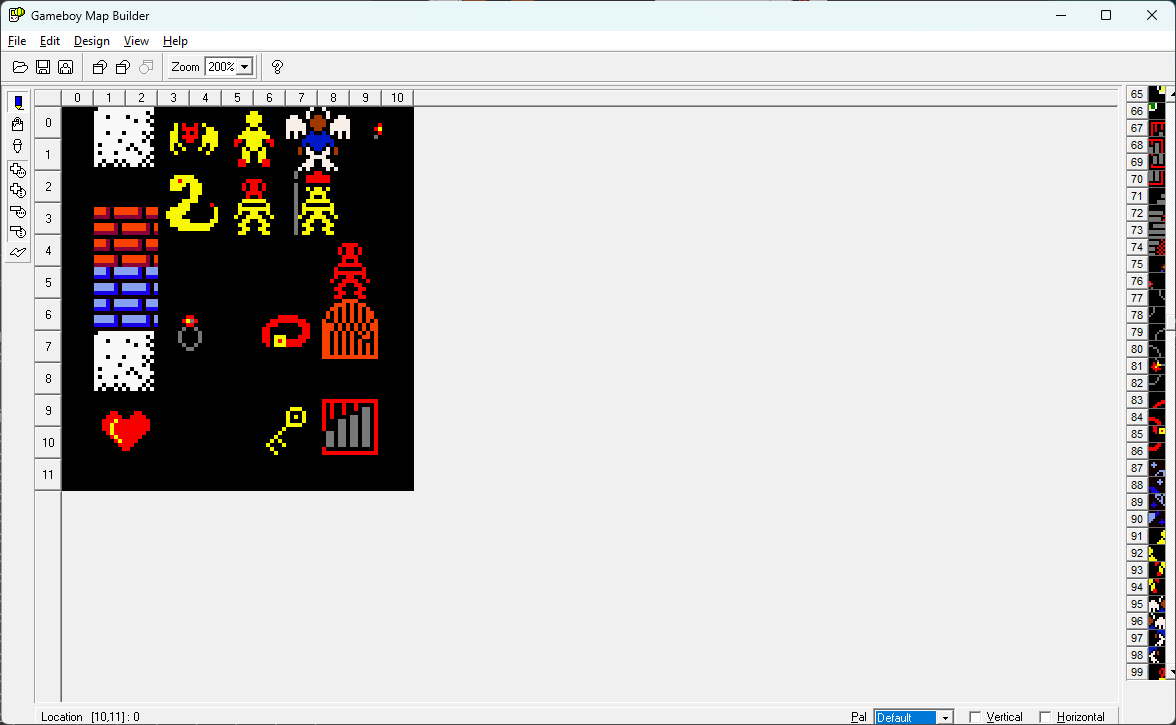Click the orange arched door on the map
1176x725 pixels.
(x=350, y=330)
